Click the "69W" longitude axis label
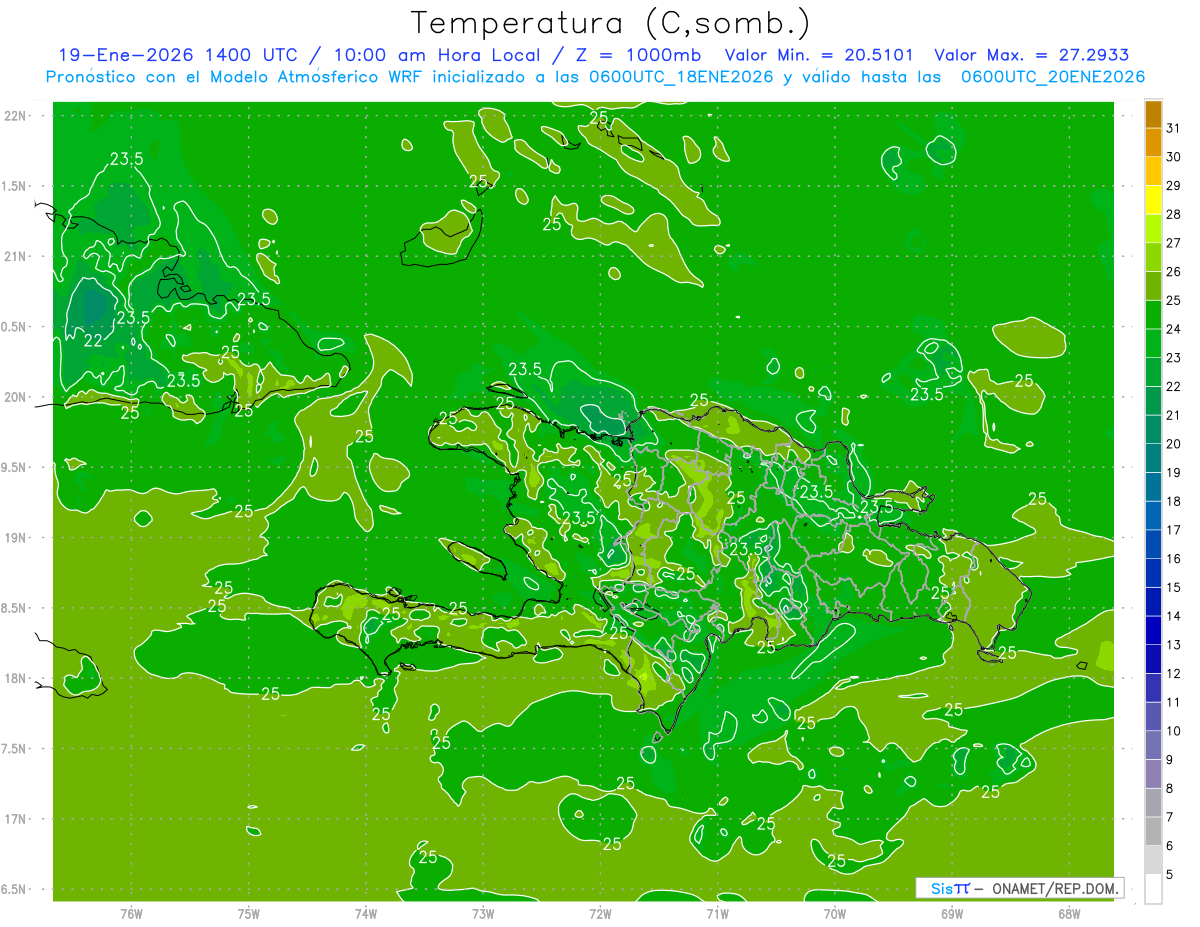1200x927 pixels. 952,913
